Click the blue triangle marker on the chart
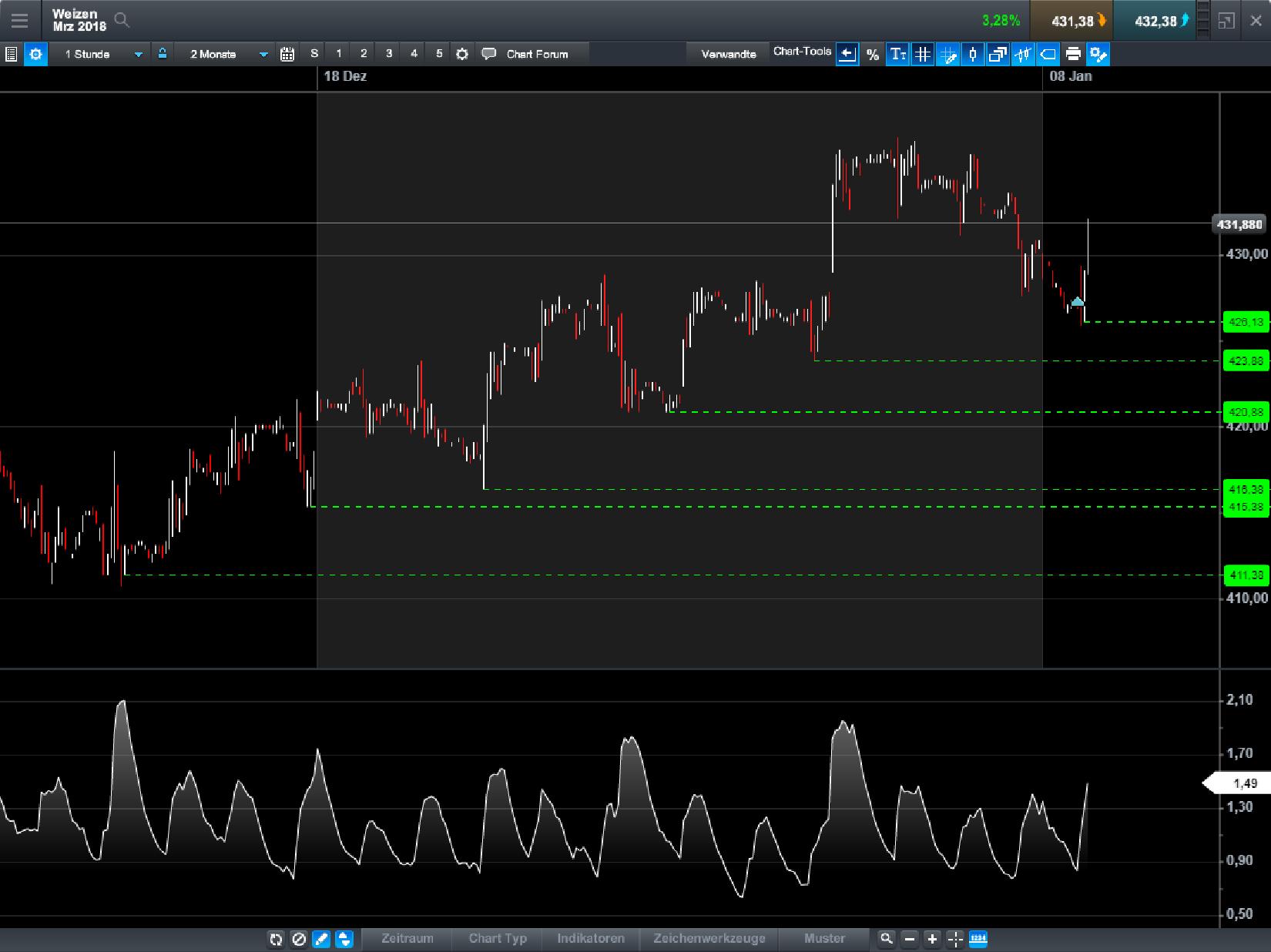Screen dimensions: 1271x952 1078,301
